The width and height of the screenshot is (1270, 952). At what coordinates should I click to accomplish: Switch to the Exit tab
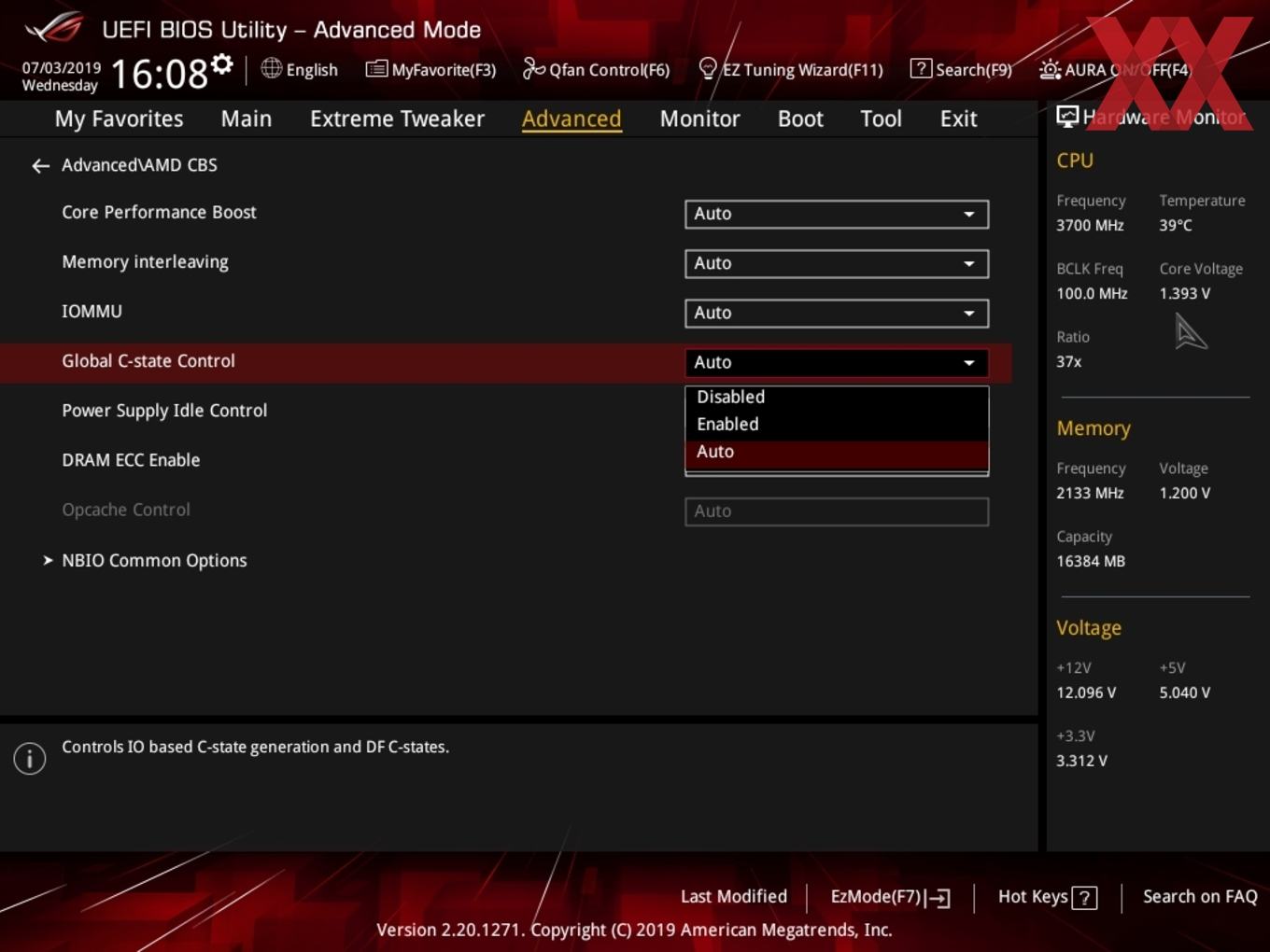pos(958,119)
